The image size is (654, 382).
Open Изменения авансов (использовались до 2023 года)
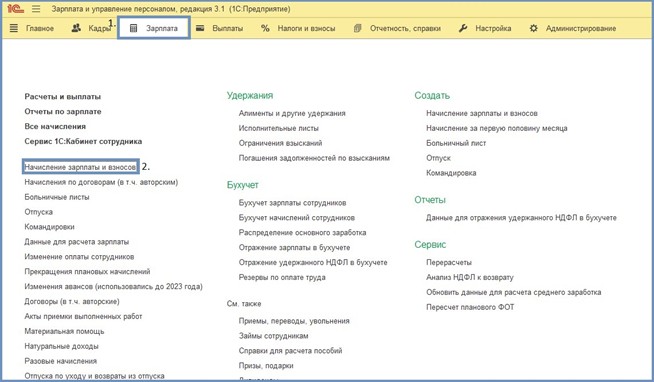tap(113, 286)
